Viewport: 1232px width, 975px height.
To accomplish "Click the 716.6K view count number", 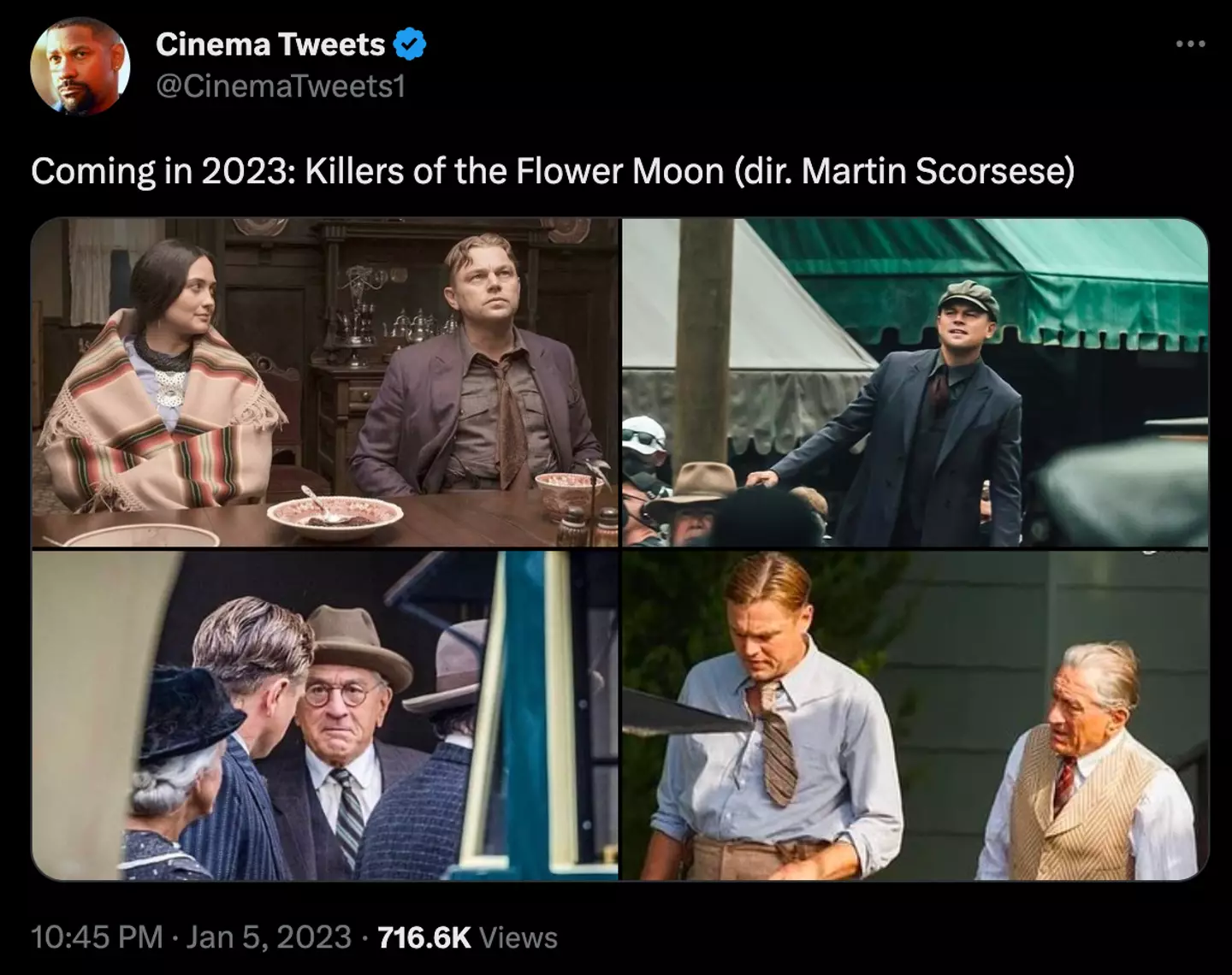I will tap(423, 937).
